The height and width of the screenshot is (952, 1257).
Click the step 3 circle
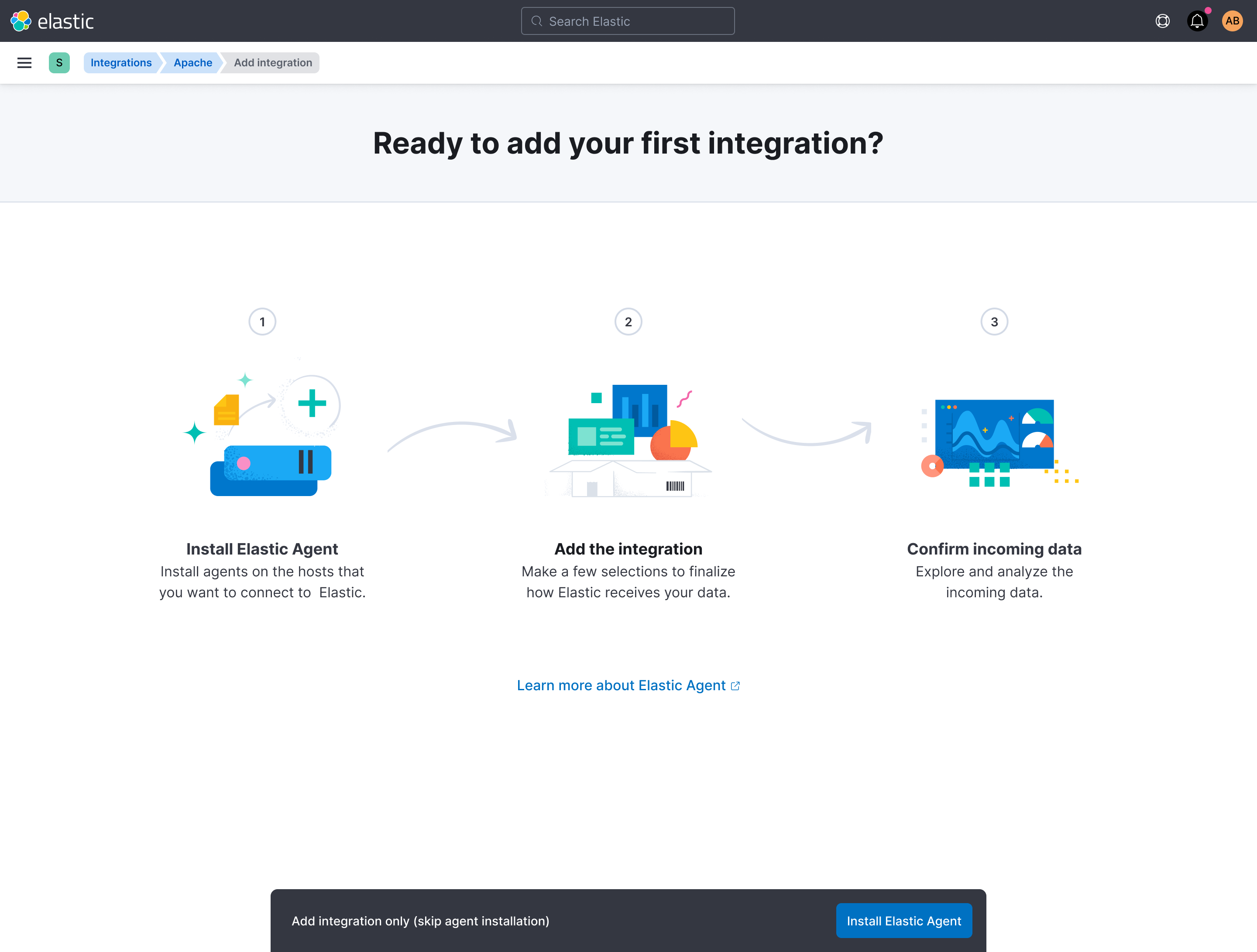tap(994, 322)
